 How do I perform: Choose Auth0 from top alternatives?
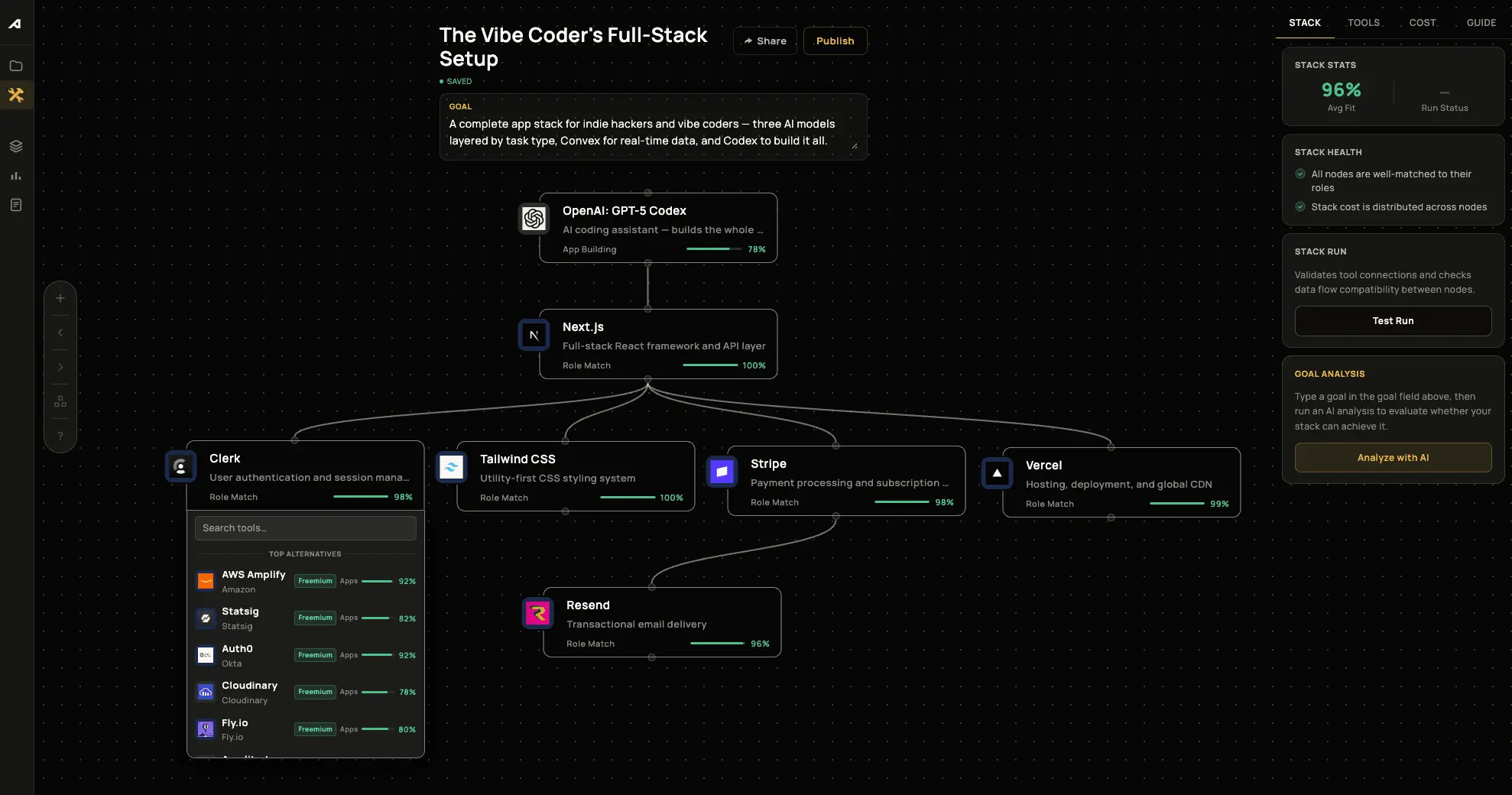(306, 656)
